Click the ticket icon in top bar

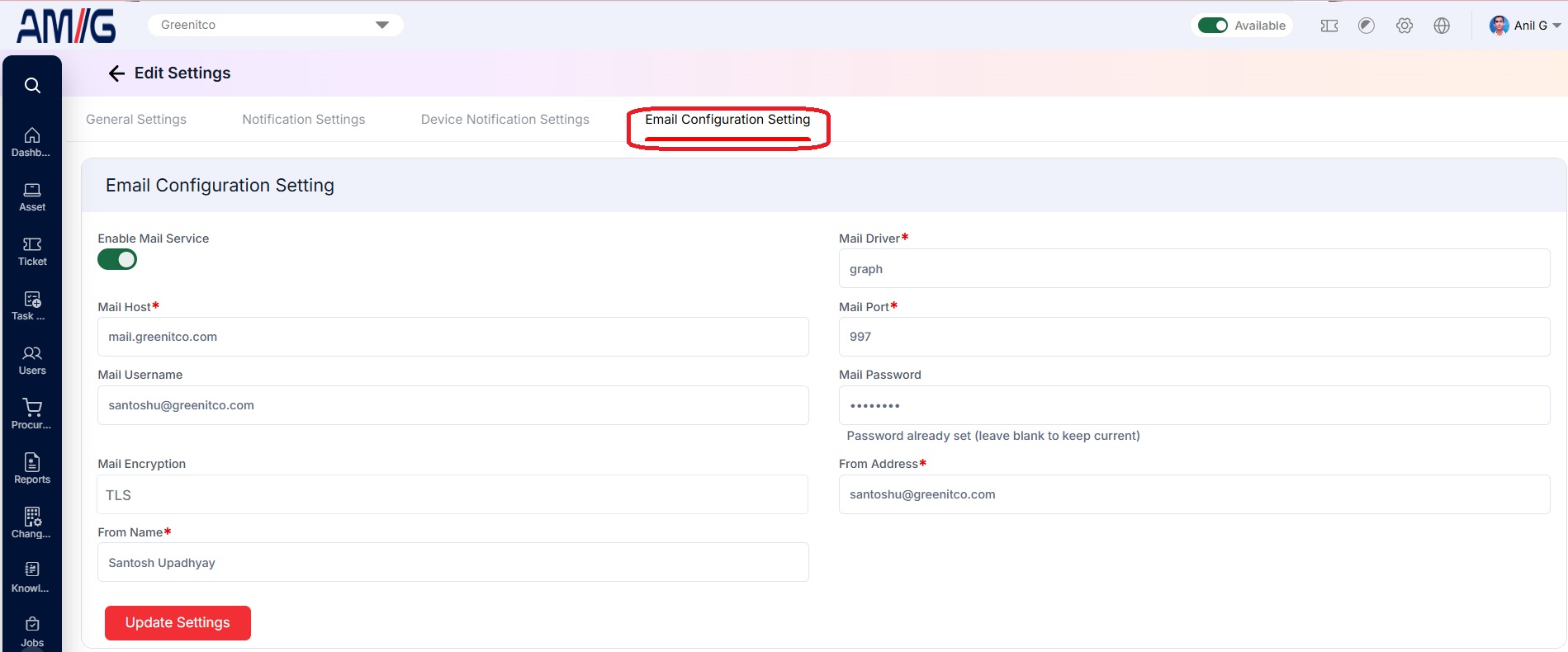click(x=1329, y=26)
